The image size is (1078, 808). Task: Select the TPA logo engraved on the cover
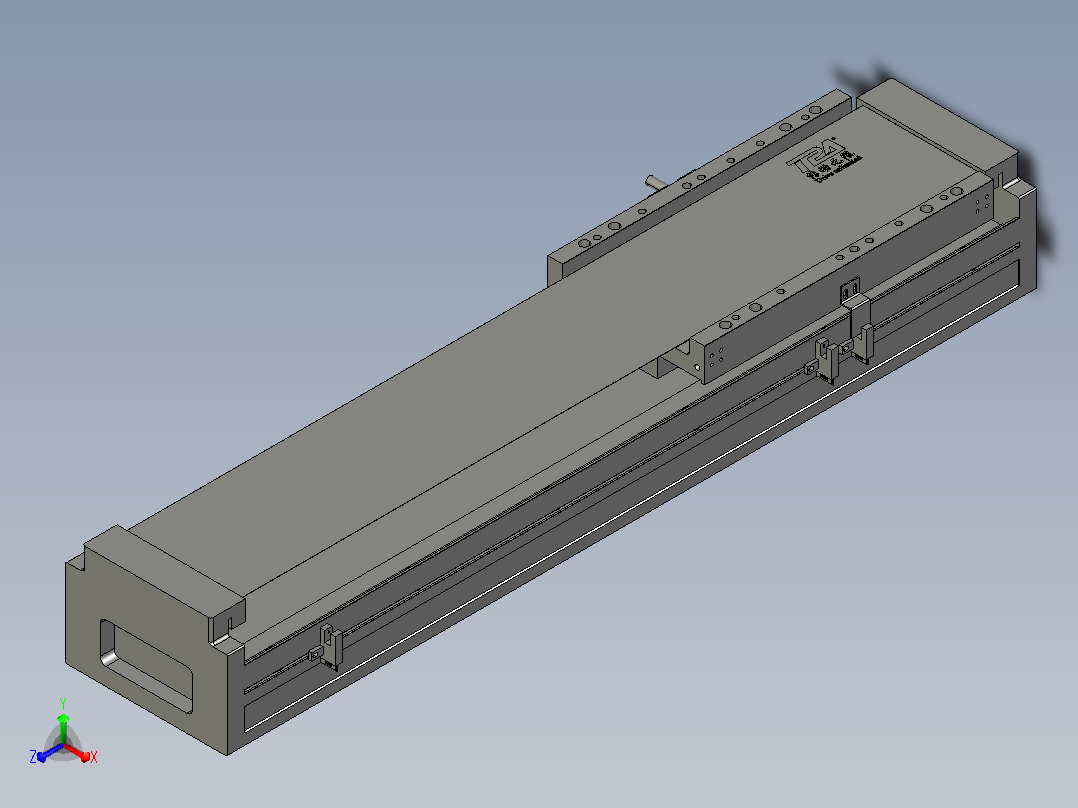click(x=824, y=161)
